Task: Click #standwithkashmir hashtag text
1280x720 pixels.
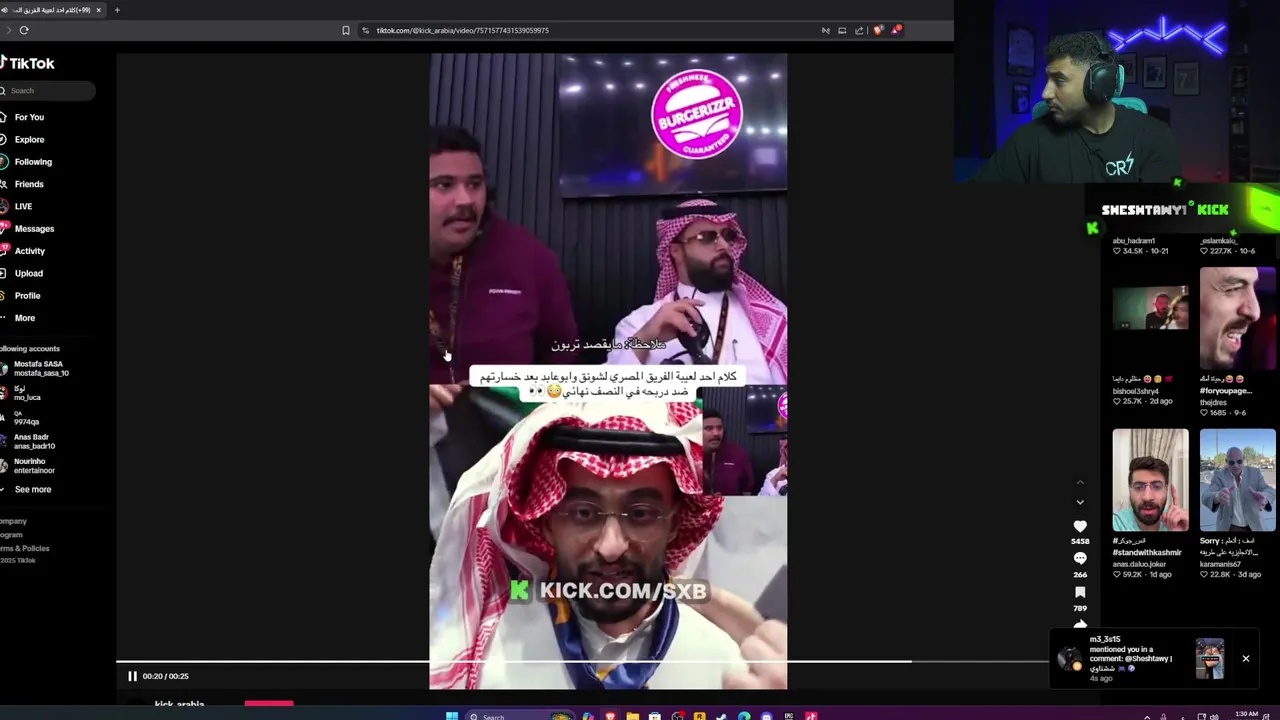Action: pos(1147,552)
